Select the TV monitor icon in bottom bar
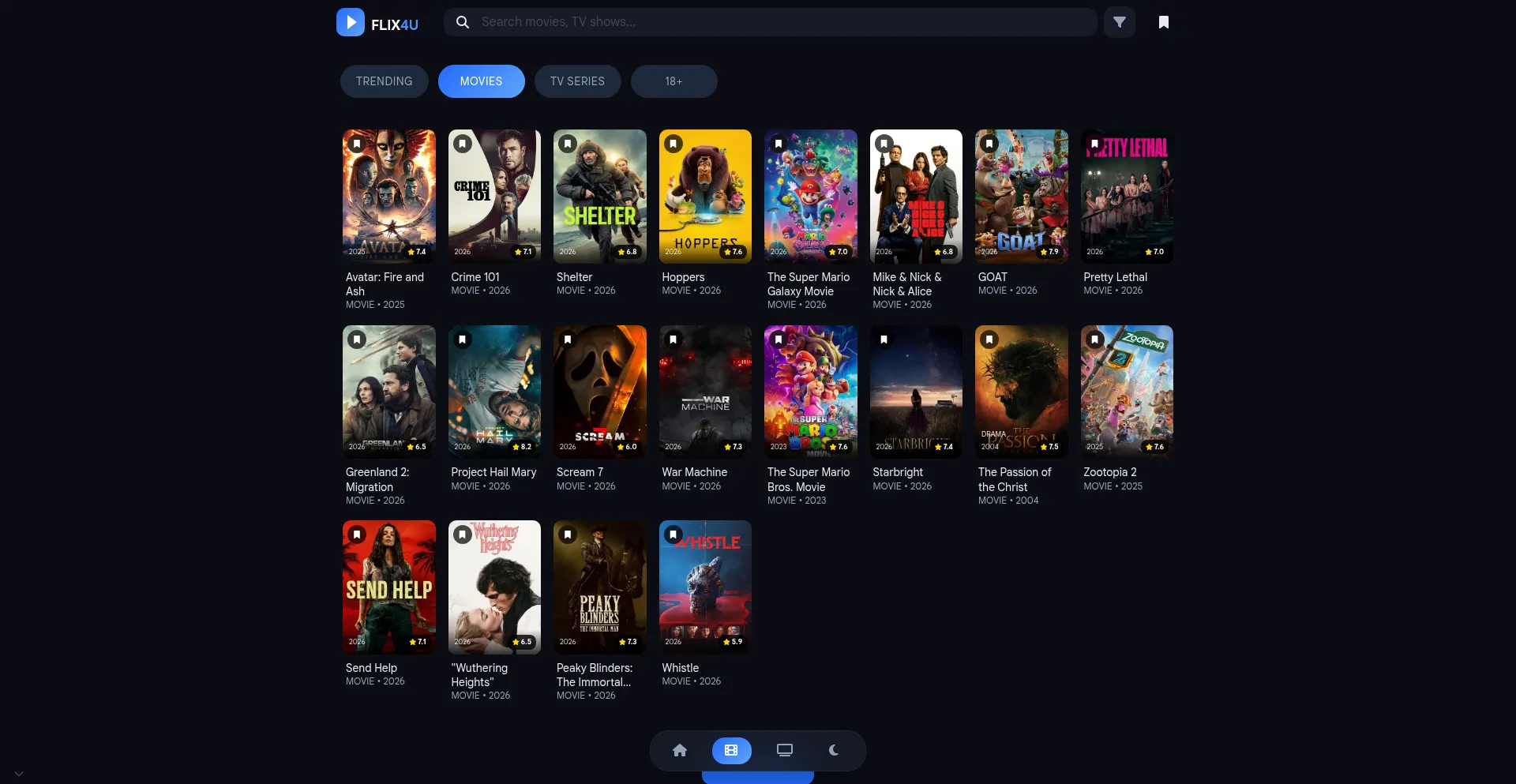Viewport: 1516px width, 784px height. (x=784, y=750)
